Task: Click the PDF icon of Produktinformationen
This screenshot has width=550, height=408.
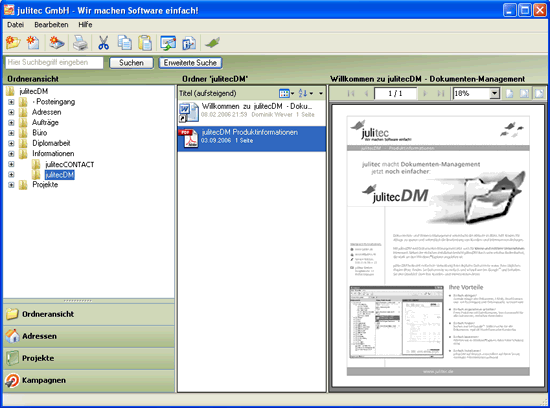Action: [x=189, y=139]
